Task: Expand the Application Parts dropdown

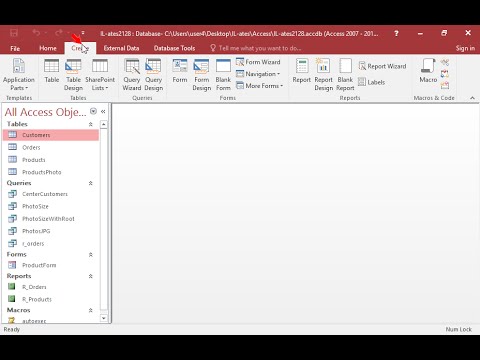Action: pyautogui.click(x=19, y=75)
